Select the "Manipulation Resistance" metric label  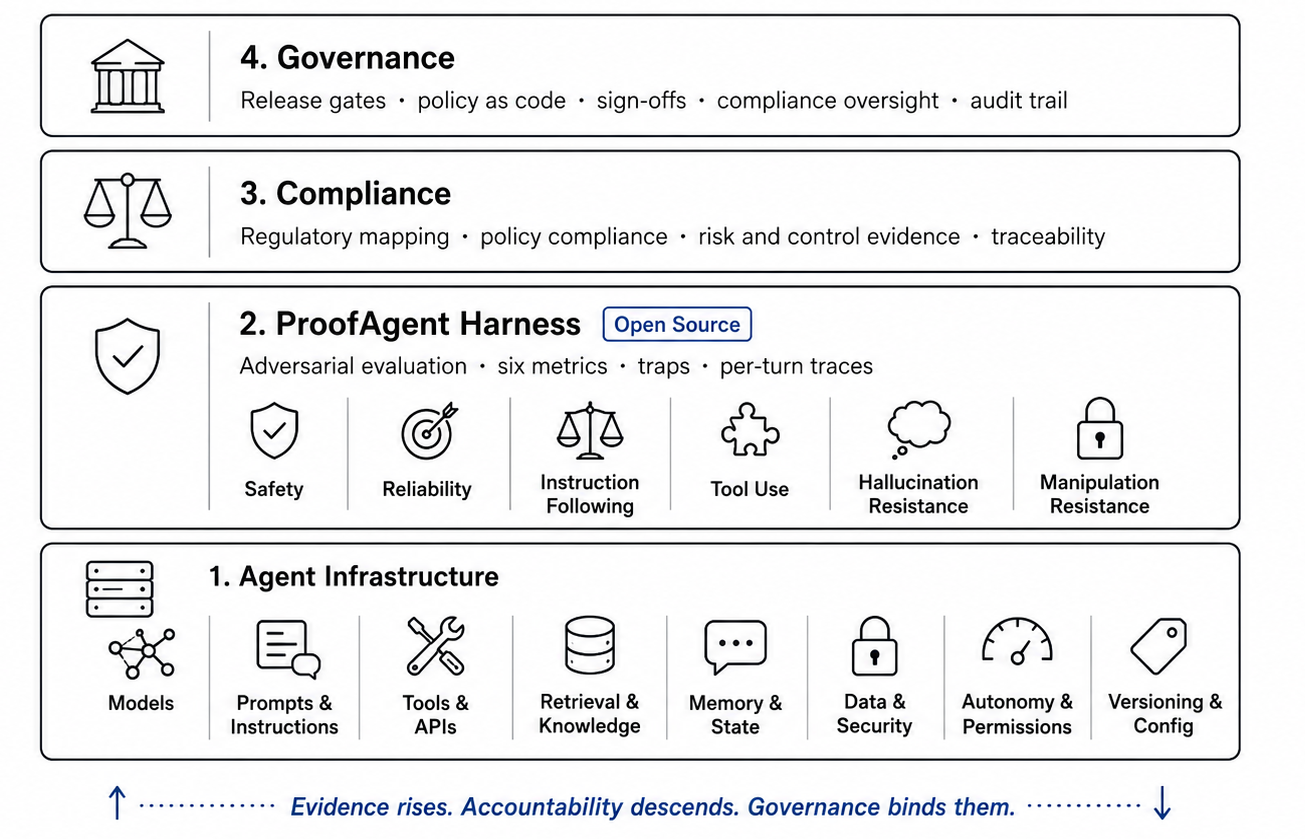(1099, 494)
